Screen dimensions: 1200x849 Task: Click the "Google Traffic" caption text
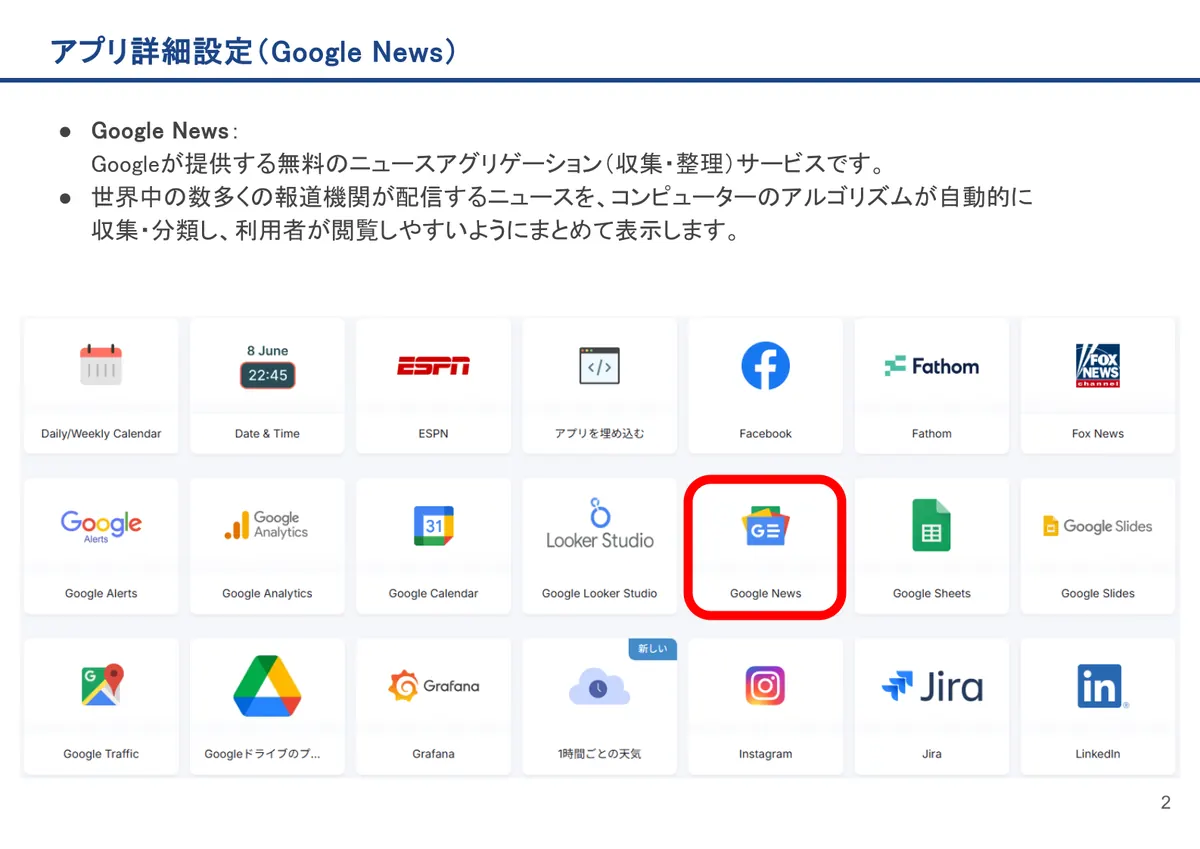pos(101,754)
